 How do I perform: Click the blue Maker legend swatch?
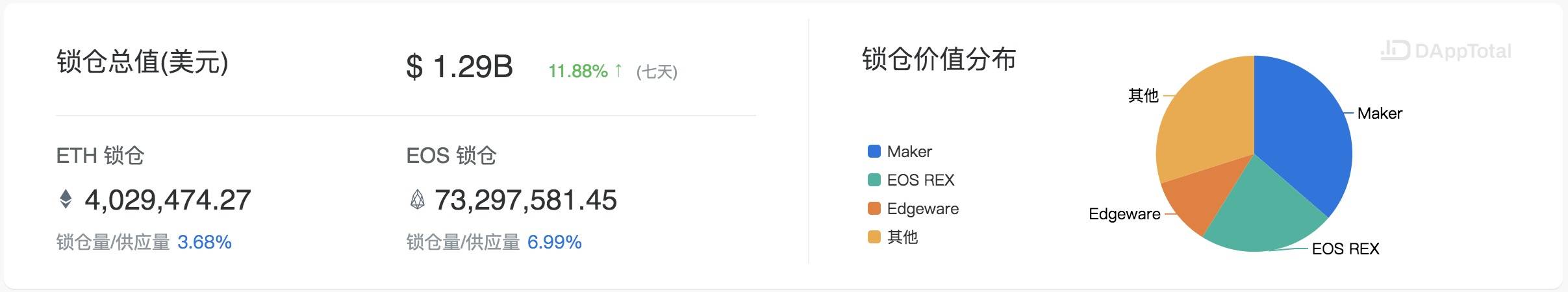pyautogui.click(x=874, y=151)
